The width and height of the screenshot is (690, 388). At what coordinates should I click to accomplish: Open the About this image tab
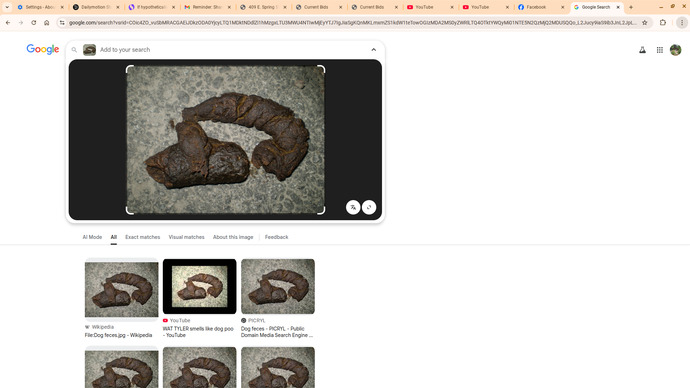pyautogui.click(x=233, y=237)
